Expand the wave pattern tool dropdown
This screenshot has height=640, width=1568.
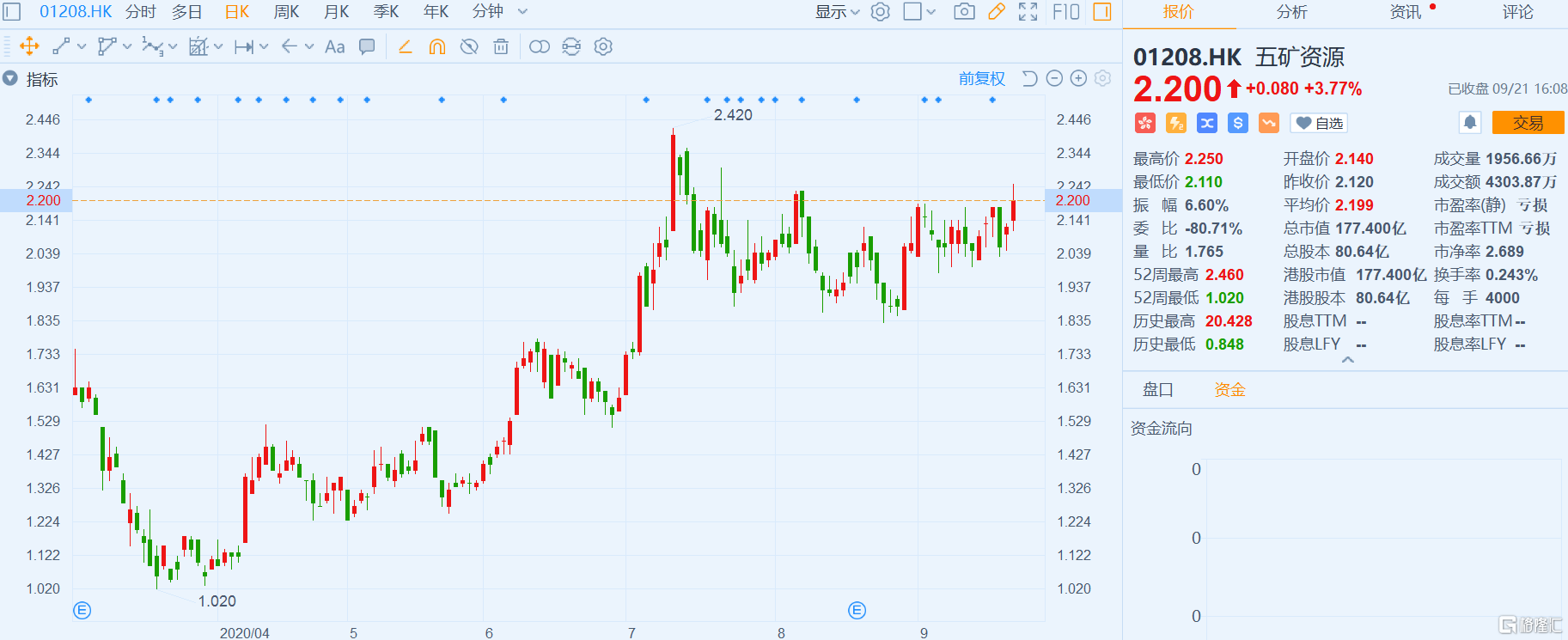click(x=173, y=46)
